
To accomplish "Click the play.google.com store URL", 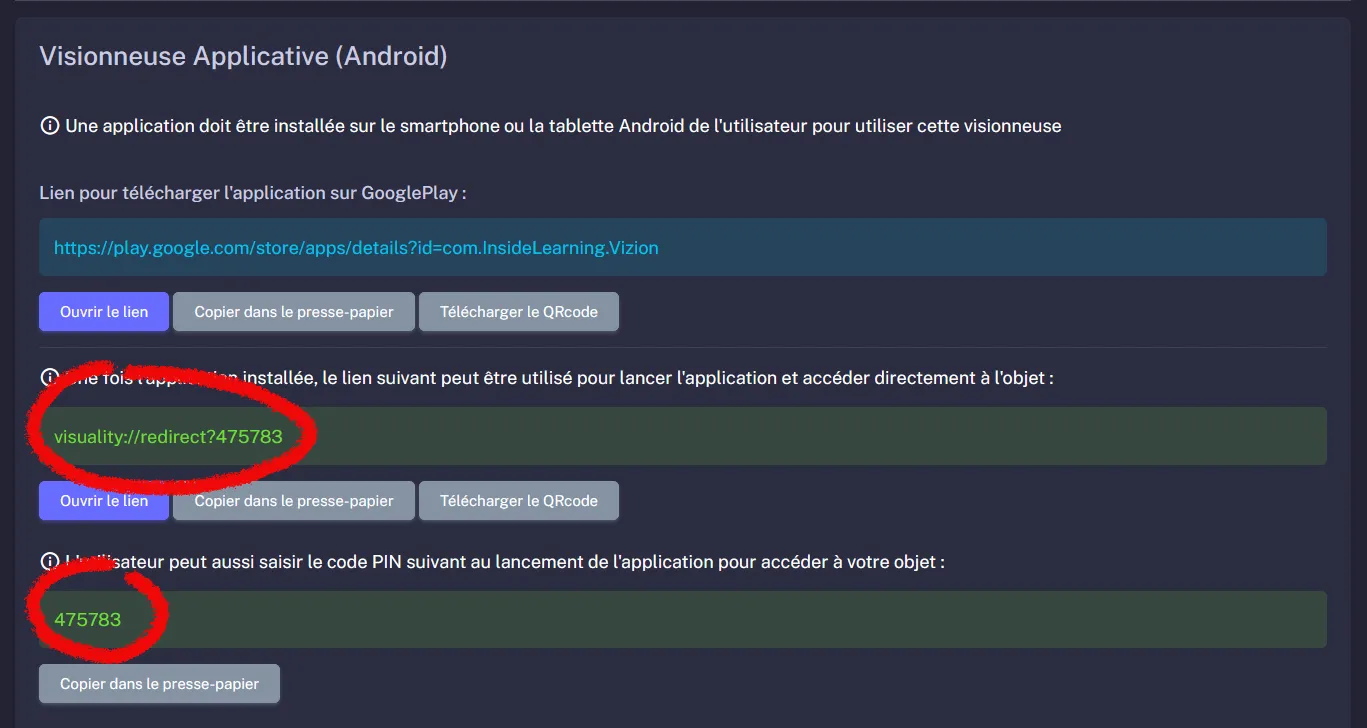I will (355, 247).
